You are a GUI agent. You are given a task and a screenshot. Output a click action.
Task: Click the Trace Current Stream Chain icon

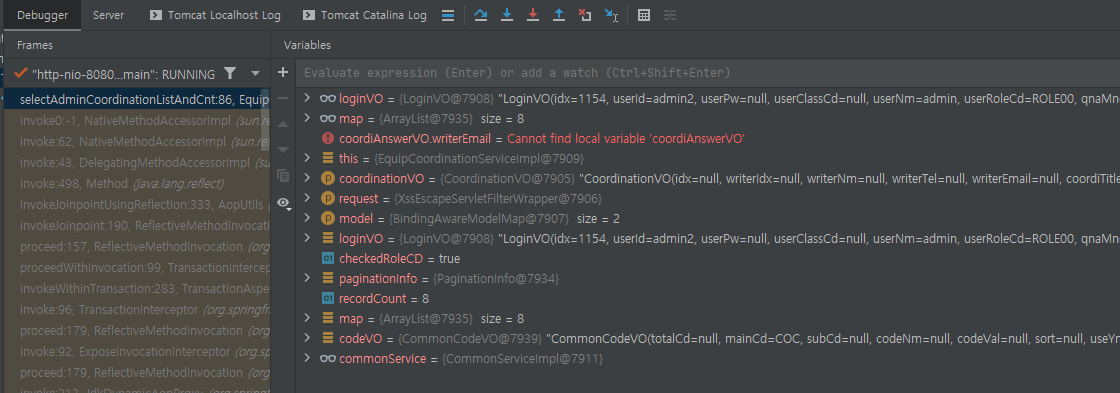pyautogui.click(x=669, y=15)
